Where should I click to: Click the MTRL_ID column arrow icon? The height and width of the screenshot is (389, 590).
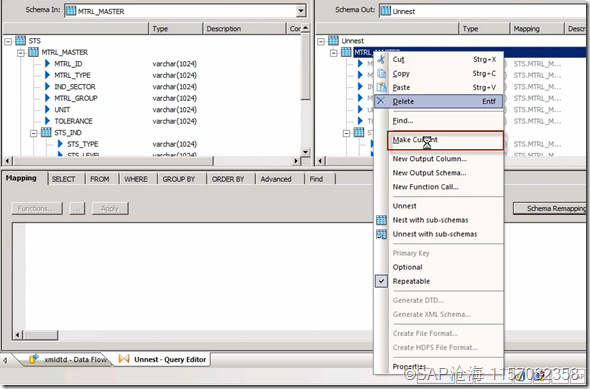point(47,64)
